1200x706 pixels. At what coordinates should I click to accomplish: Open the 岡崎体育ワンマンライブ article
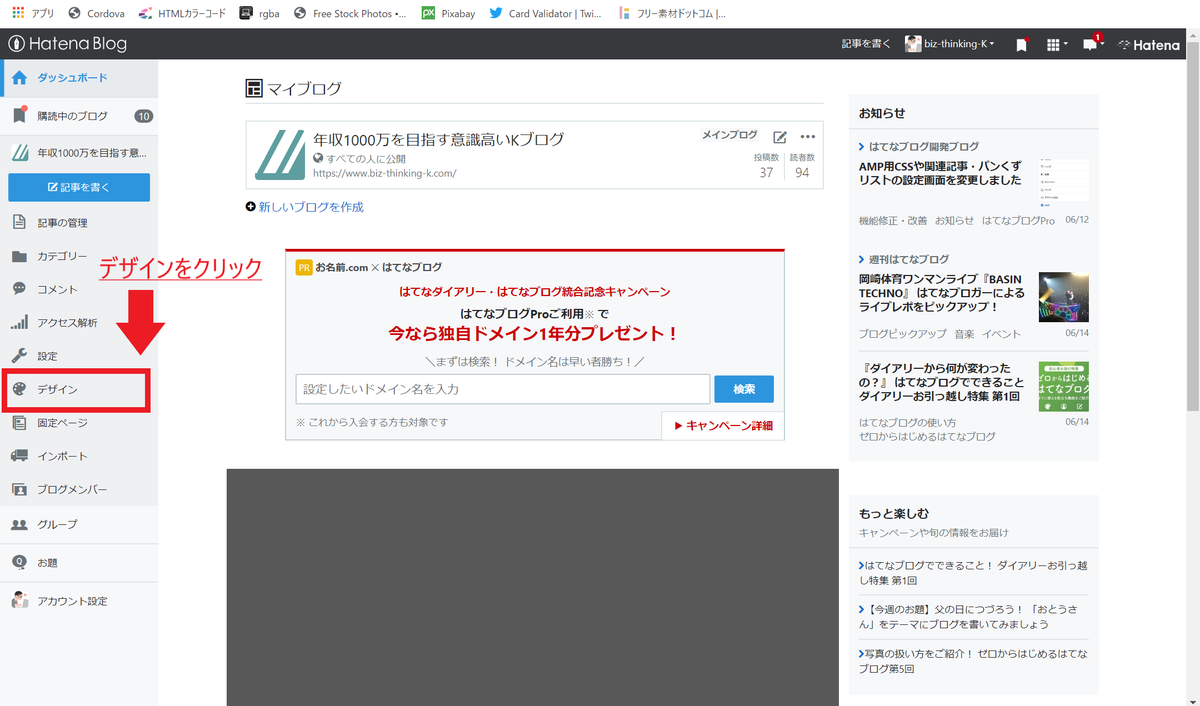click(x=941, y=292)
